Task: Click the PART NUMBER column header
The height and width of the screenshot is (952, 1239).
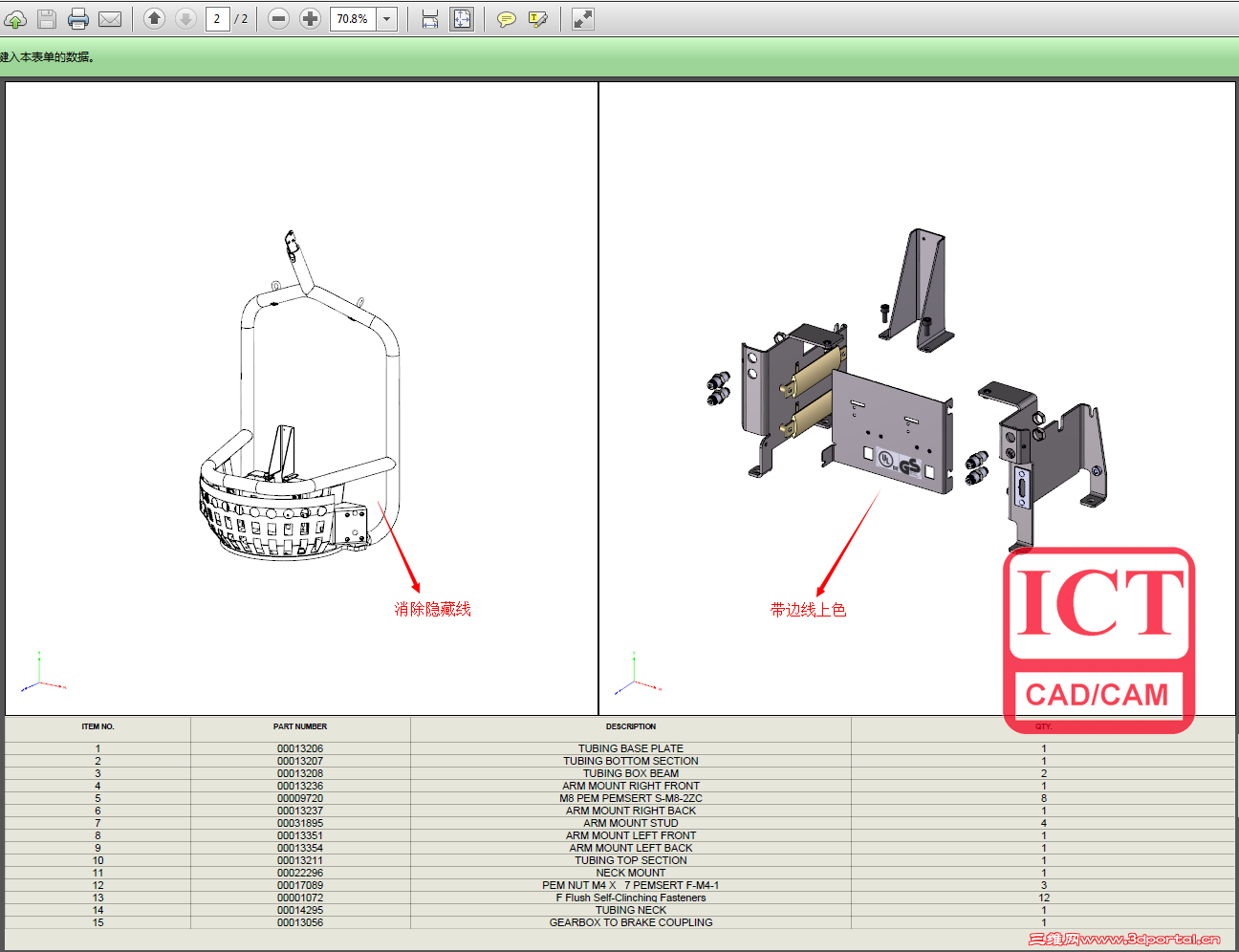Action: (300, 726)
